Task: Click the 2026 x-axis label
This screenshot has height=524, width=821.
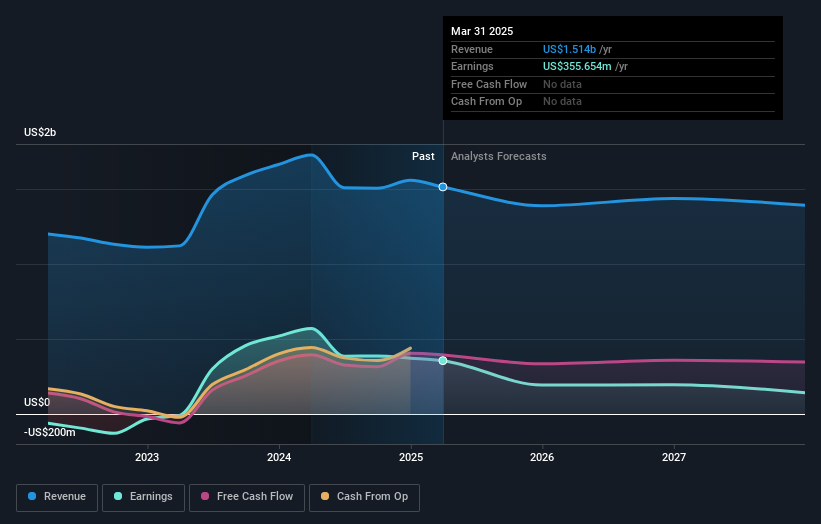Action: (542, 458)
